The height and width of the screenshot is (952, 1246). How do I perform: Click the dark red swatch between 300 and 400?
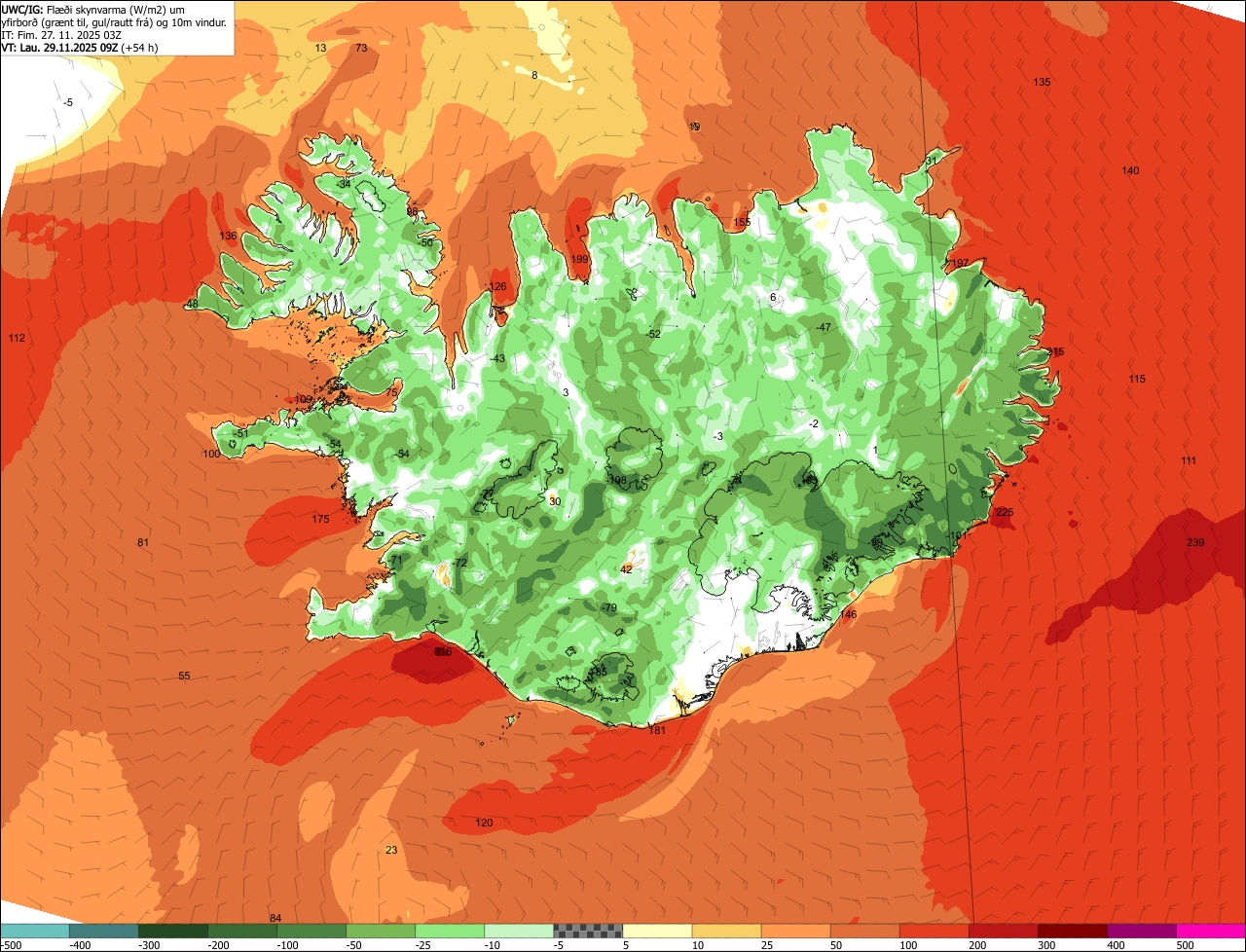point(1073,931)
